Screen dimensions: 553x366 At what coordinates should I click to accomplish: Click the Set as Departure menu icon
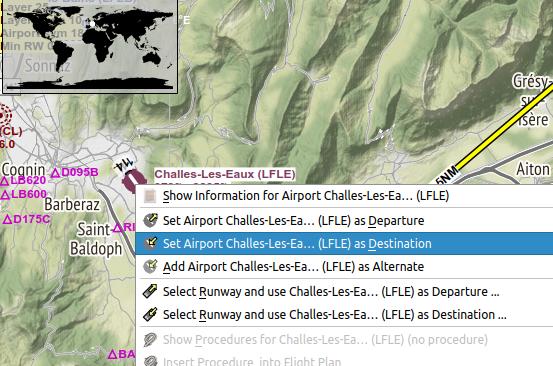[x=150, y=220]
